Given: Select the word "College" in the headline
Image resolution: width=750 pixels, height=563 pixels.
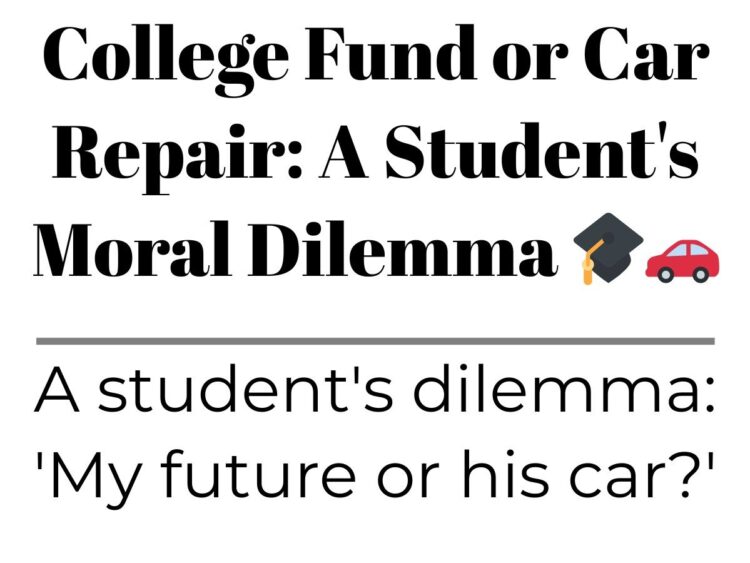Looking at the screenshot, I should (166, 60).
